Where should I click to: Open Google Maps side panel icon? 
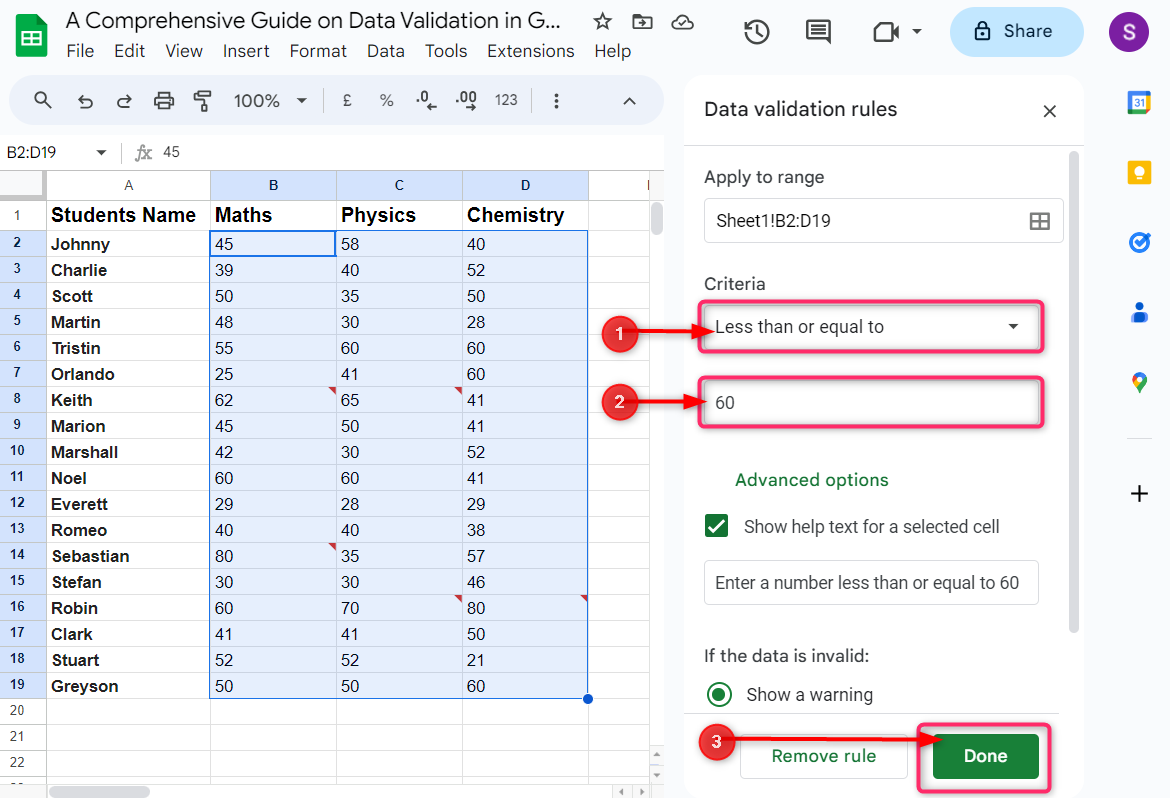pyautogui.click(x=1139, y=382)
